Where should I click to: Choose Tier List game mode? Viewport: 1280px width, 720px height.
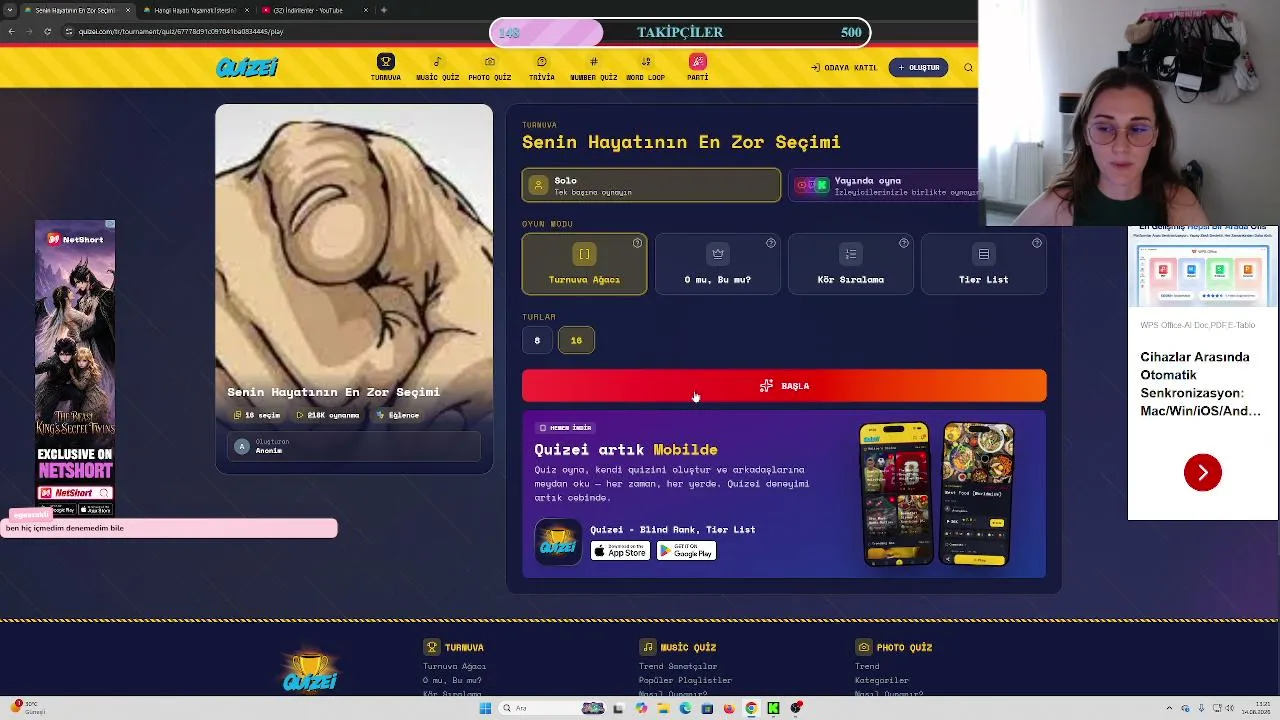[983, 264]
